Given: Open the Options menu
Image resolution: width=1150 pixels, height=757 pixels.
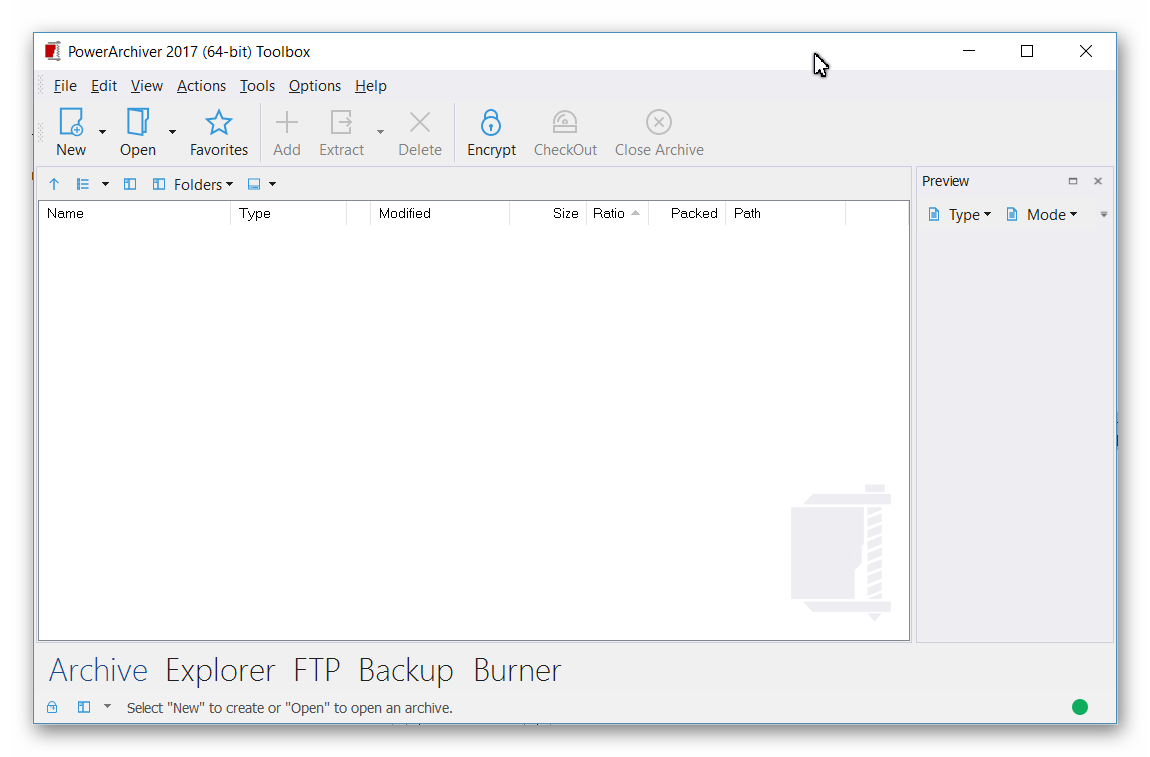Looking at the screenshot, I should tap(315, 86).
